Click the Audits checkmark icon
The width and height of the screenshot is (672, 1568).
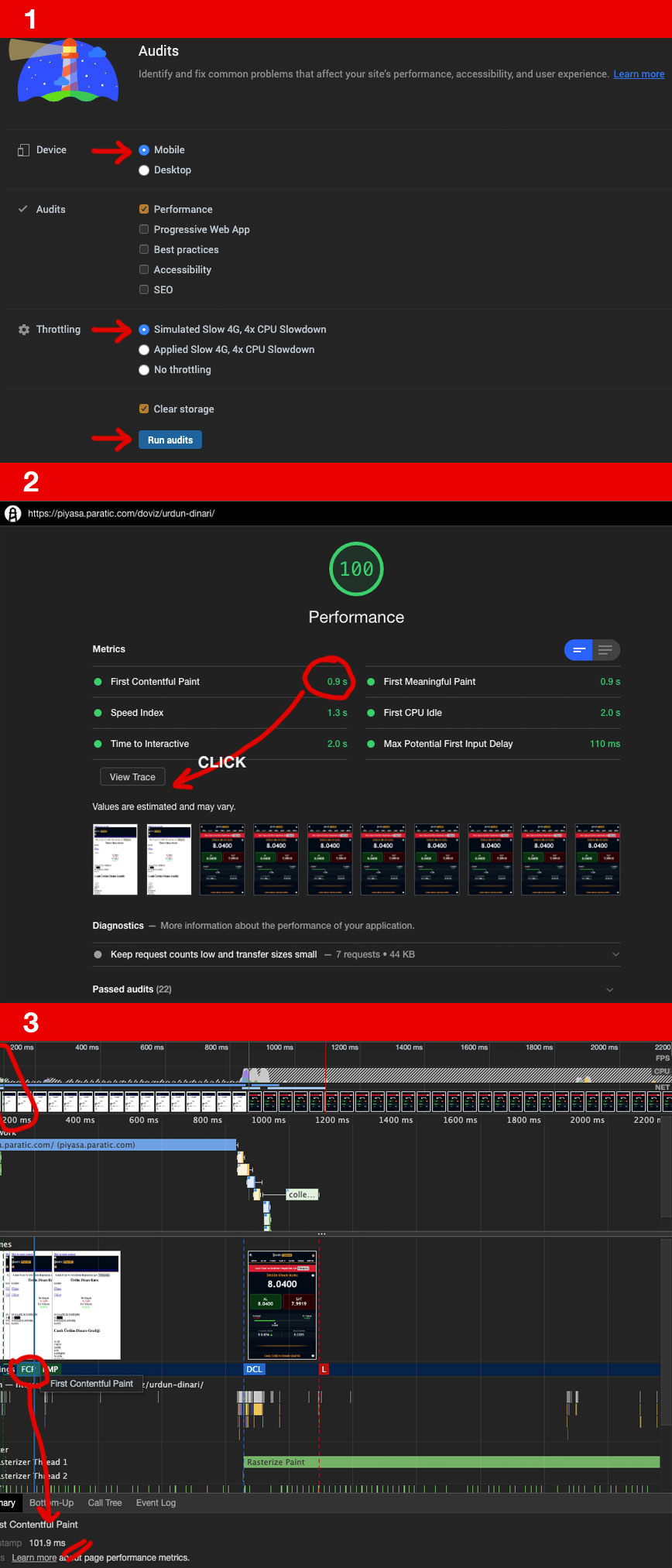tap(23, 209)
